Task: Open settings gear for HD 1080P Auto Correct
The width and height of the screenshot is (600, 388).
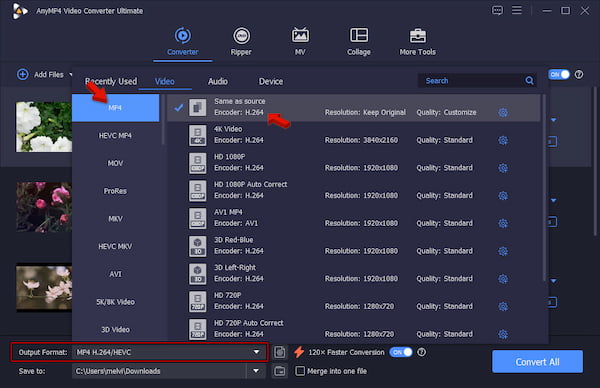Action: tap(503, 196)
